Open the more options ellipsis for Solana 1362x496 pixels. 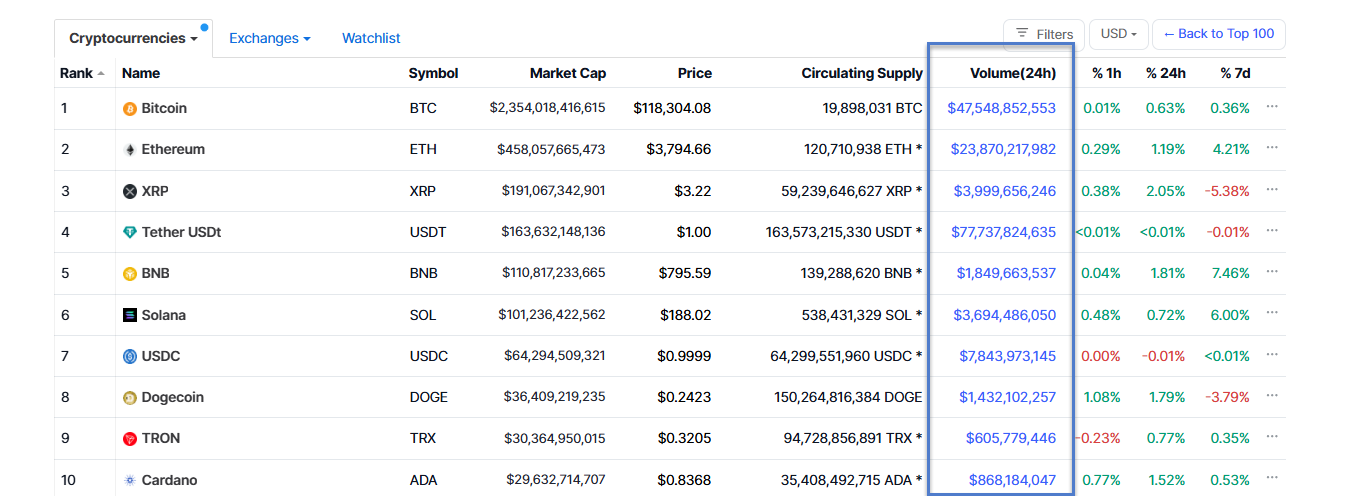[1272, 312]
